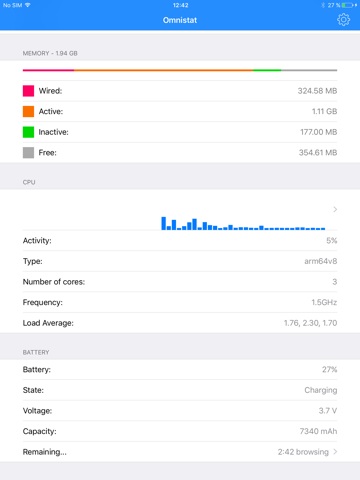Tap the memory usage color bar
This screenshot has width=360, height=480.
tap(180, 70)
